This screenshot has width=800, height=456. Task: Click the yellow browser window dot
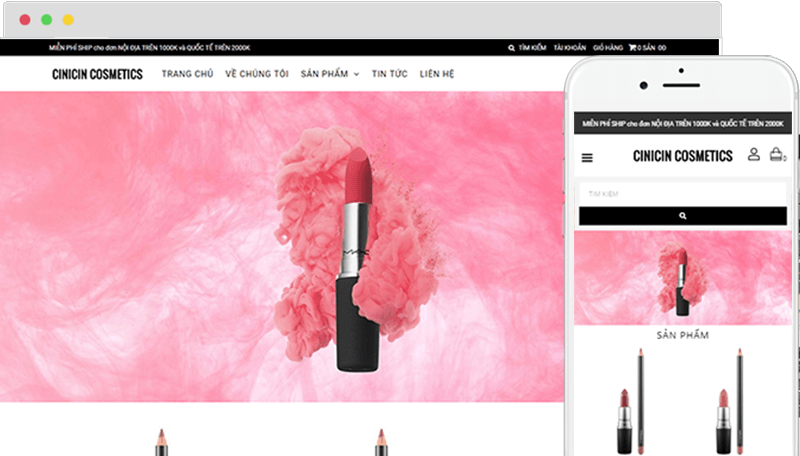(x=68, y=20)
